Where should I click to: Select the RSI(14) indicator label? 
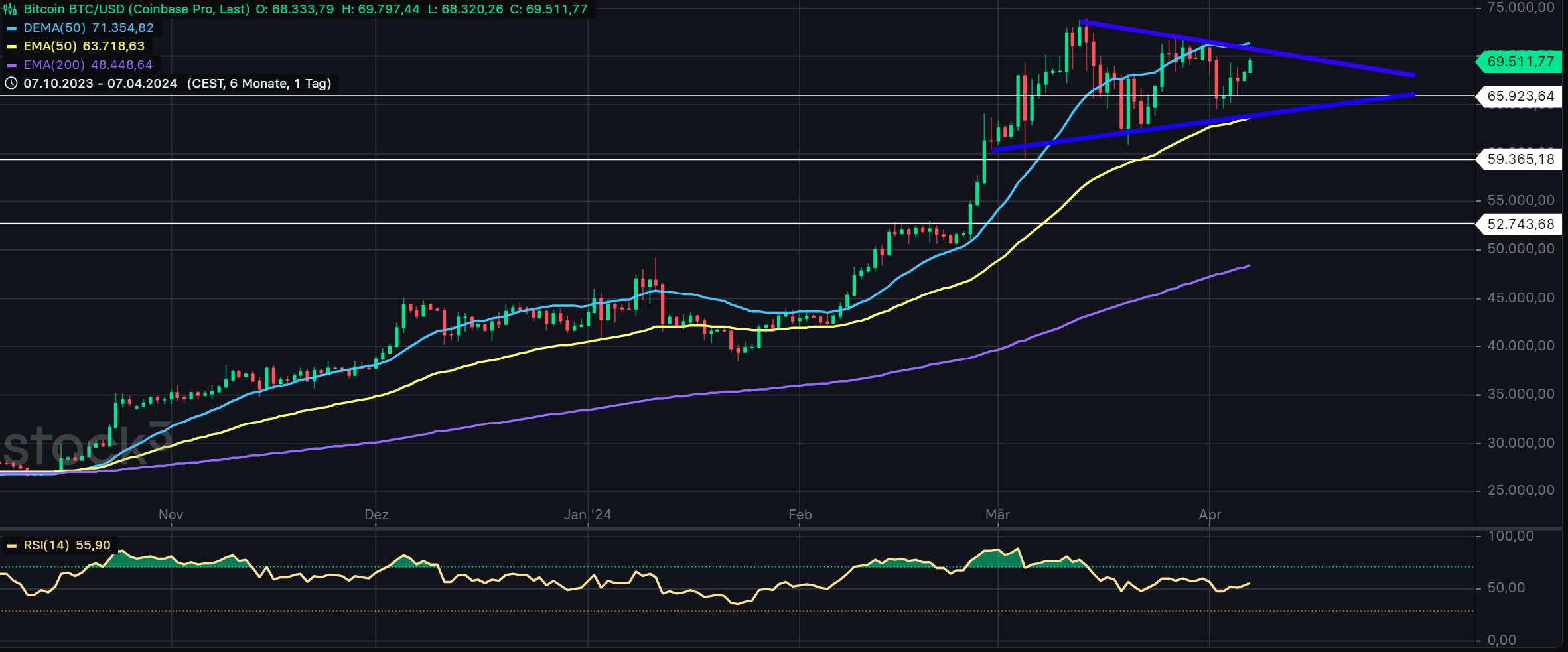(46, 545)
